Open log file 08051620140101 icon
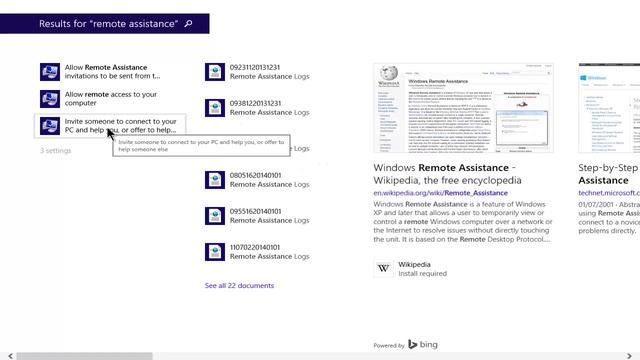Screen dimensions: 640x360 pos(215,180)
